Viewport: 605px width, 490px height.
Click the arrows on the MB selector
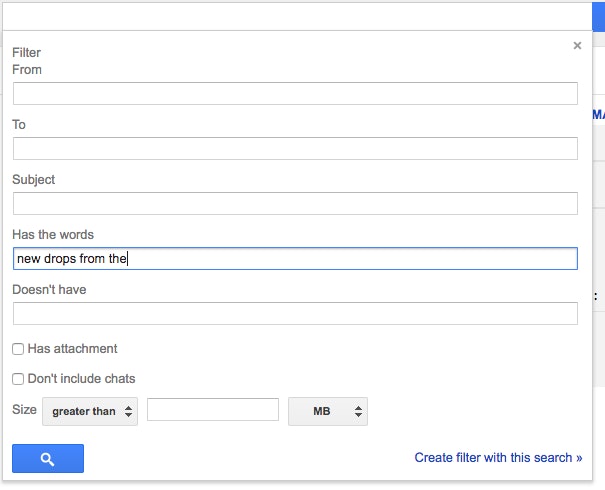click(x=358, y=411)
